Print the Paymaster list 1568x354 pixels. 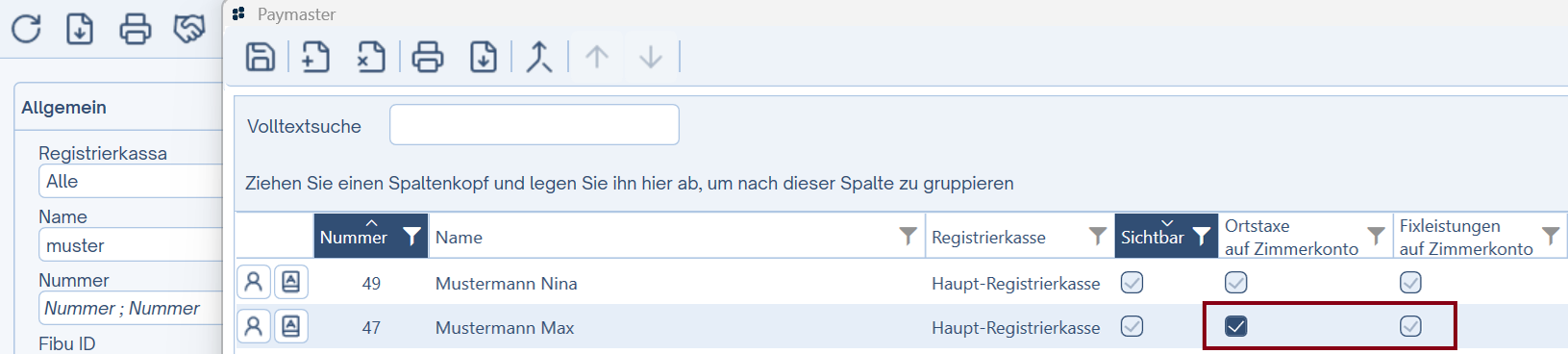point(428,57)
